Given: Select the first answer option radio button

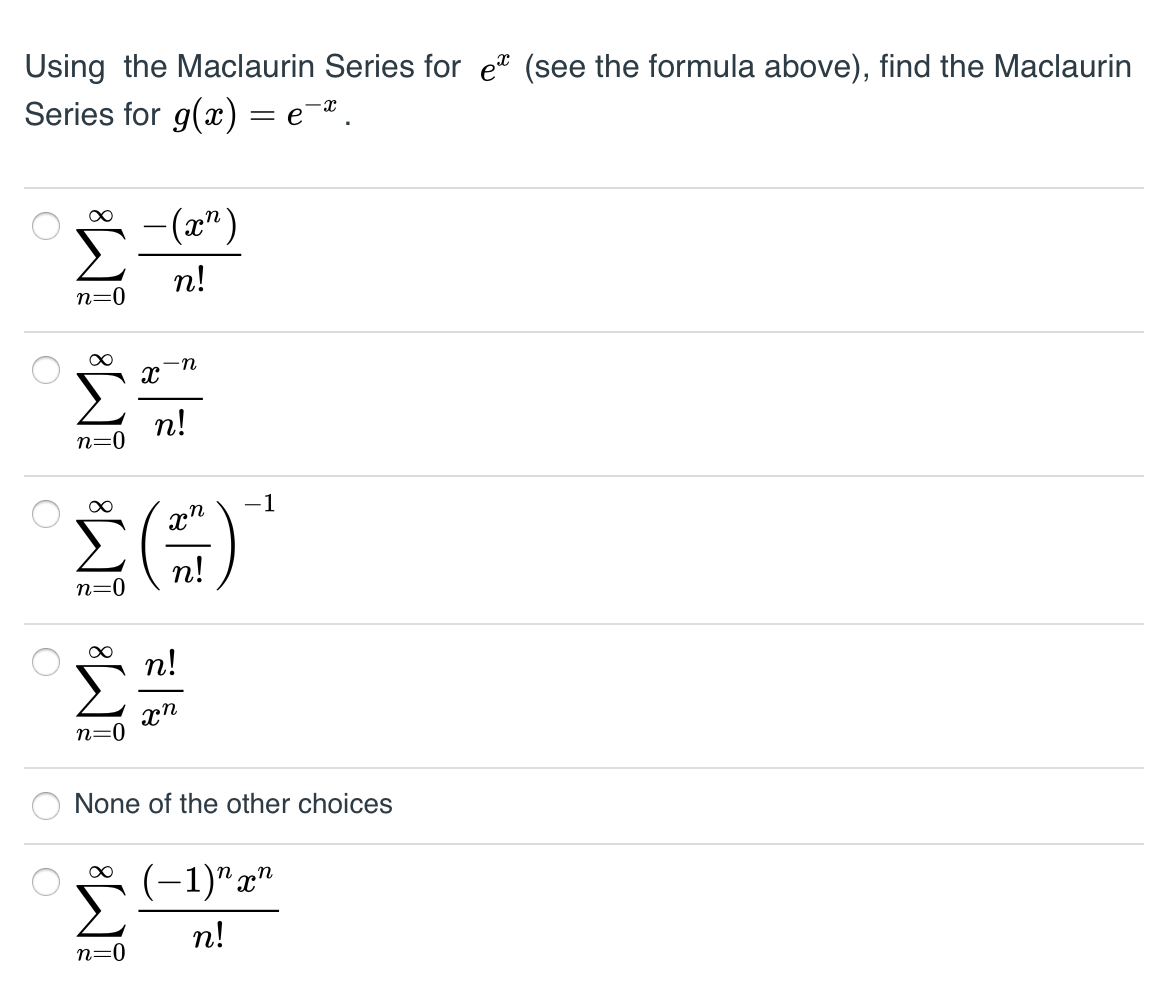Looking at the screenshot, I should click(44, 228).
